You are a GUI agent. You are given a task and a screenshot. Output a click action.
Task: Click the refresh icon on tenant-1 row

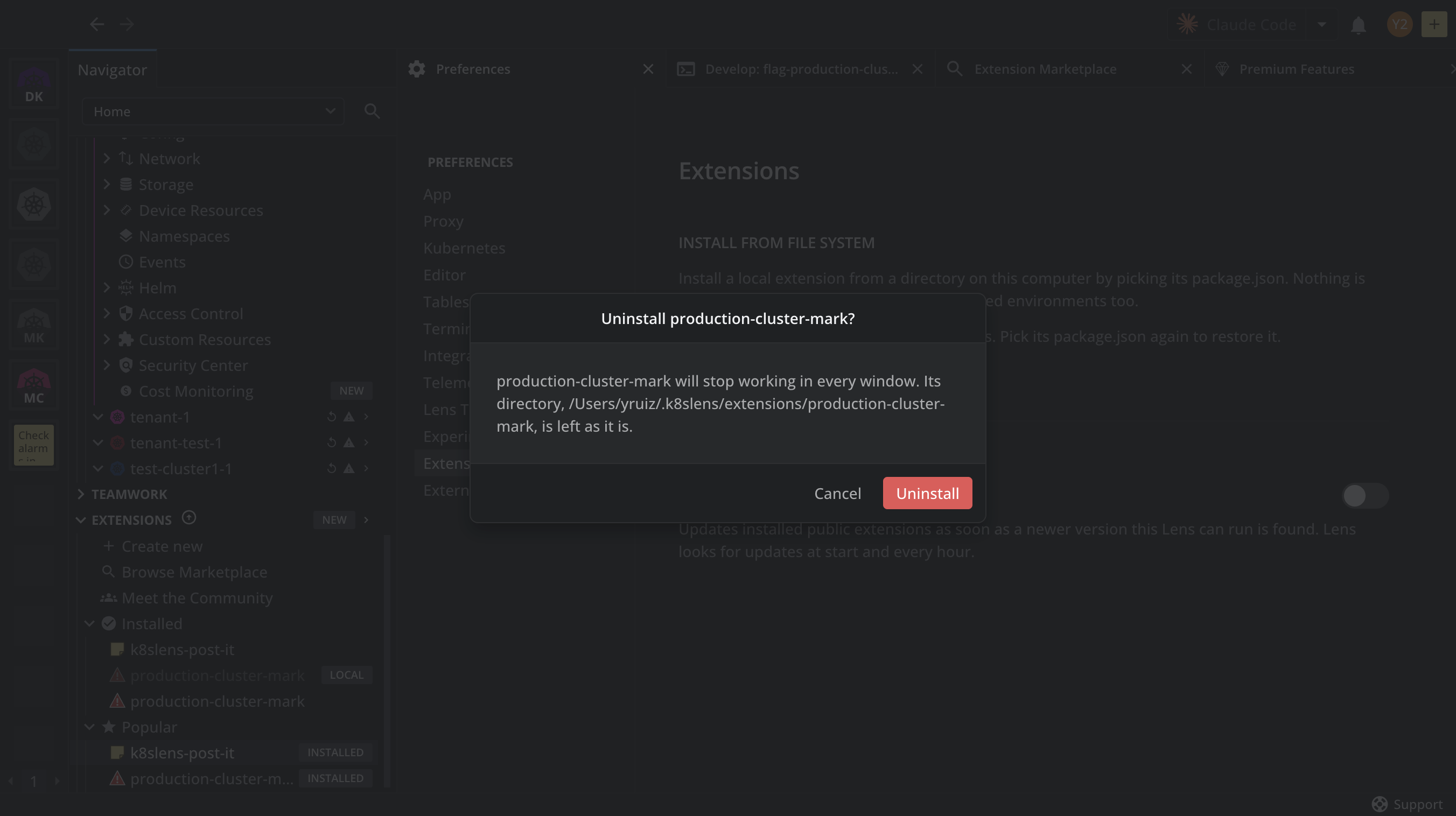(x=332, y=417)
